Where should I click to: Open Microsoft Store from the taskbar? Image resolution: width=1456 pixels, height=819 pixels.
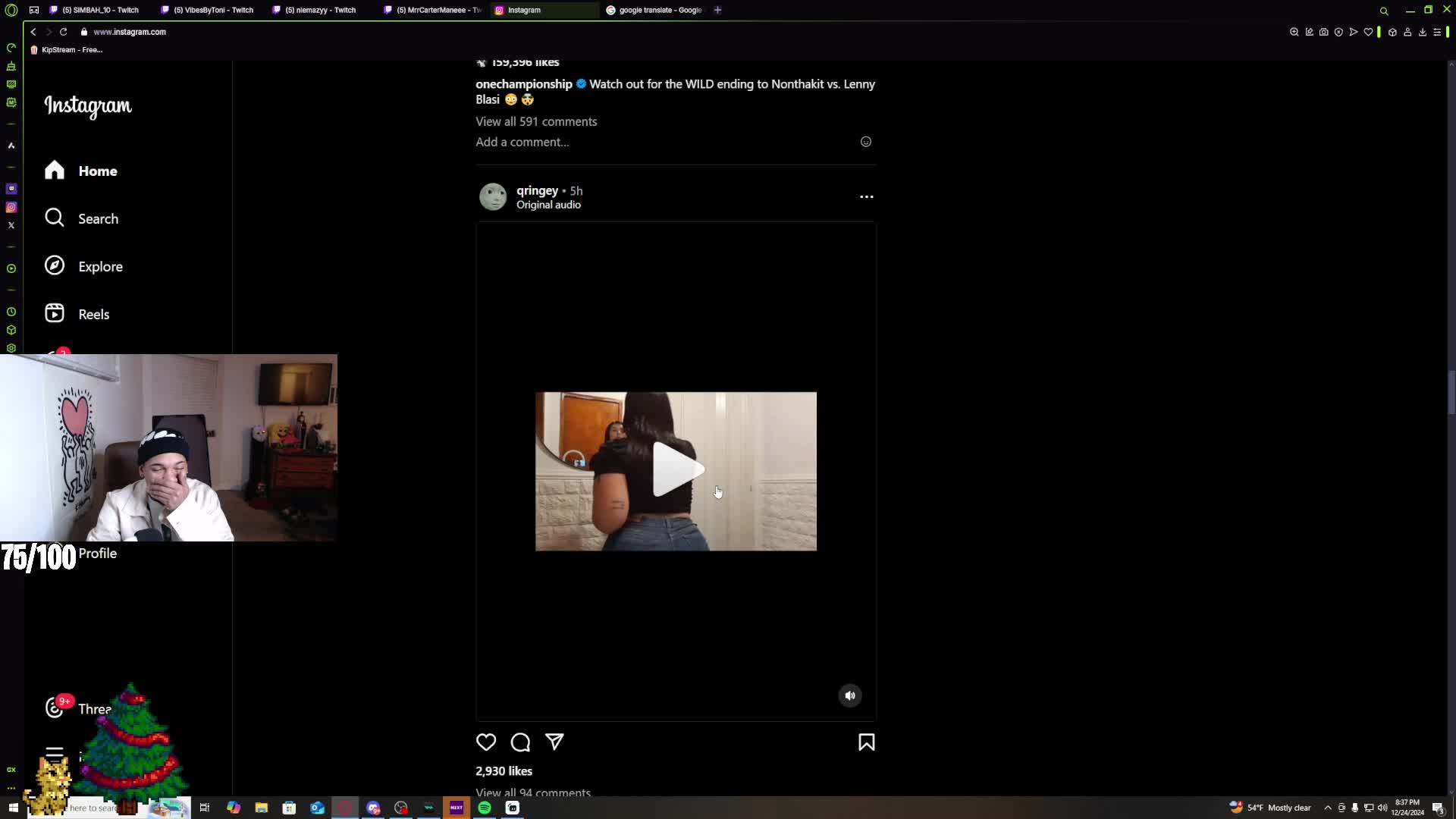289,808
